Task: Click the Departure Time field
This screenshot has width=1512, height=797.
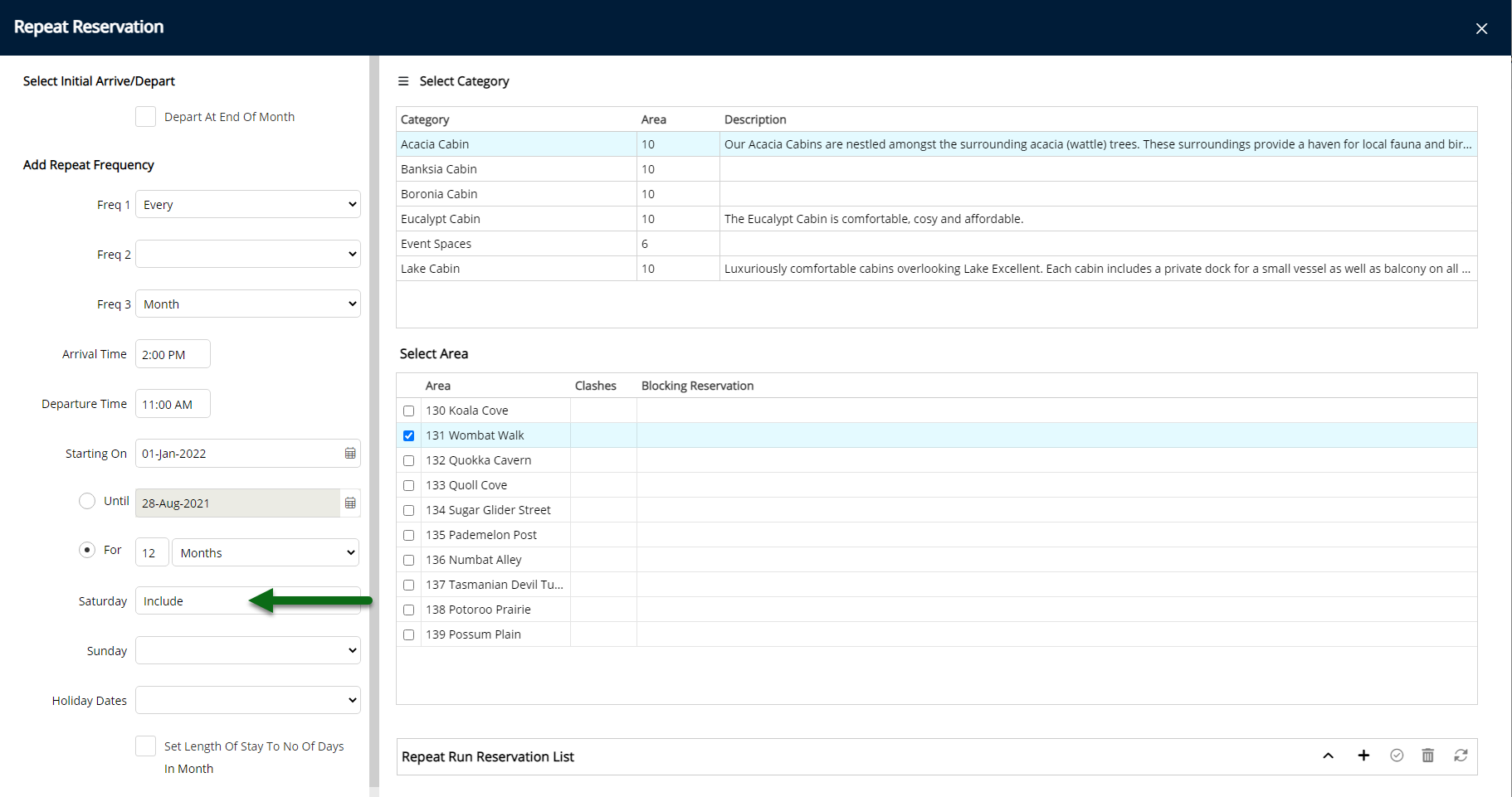Action: (173, 404)
